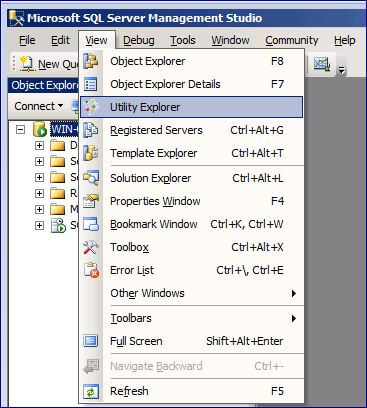Viewport: 367px width, 408px height.
Task: Open the Toolbars submenu
Action: point(191,318)
